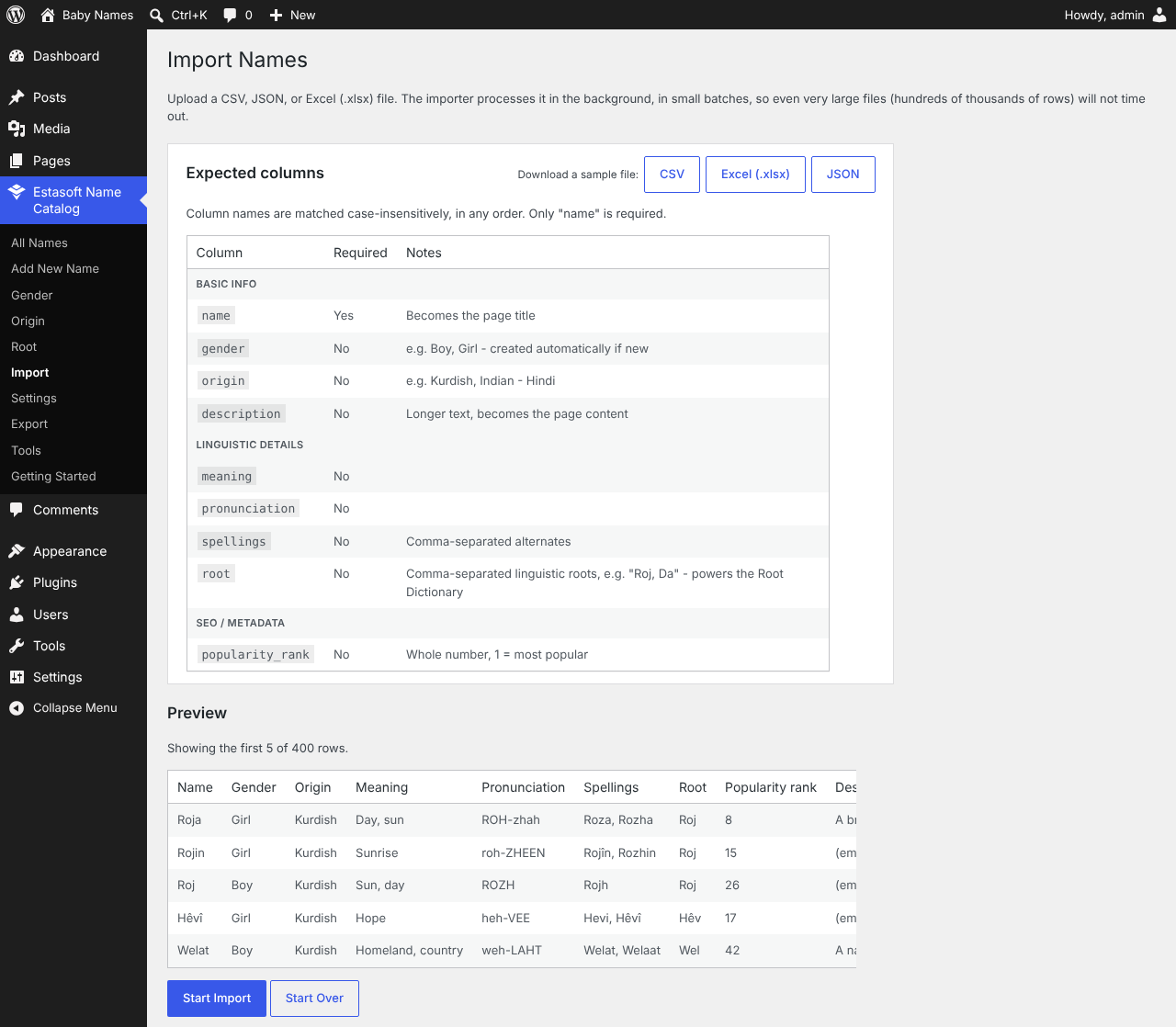Download the CSV sample file
This screenshot has height=1027, width=1176.
click(672, 175)
